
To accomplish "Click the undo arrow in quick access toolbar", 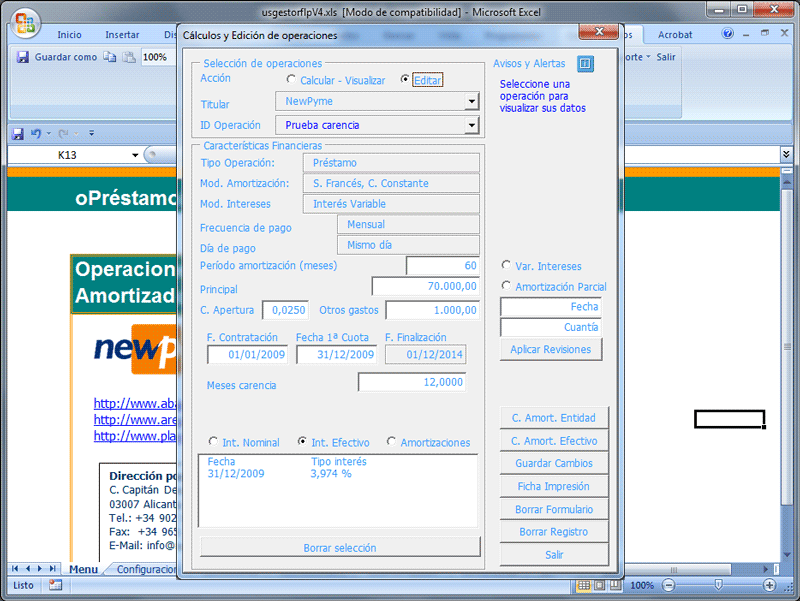I will point(36,134).
